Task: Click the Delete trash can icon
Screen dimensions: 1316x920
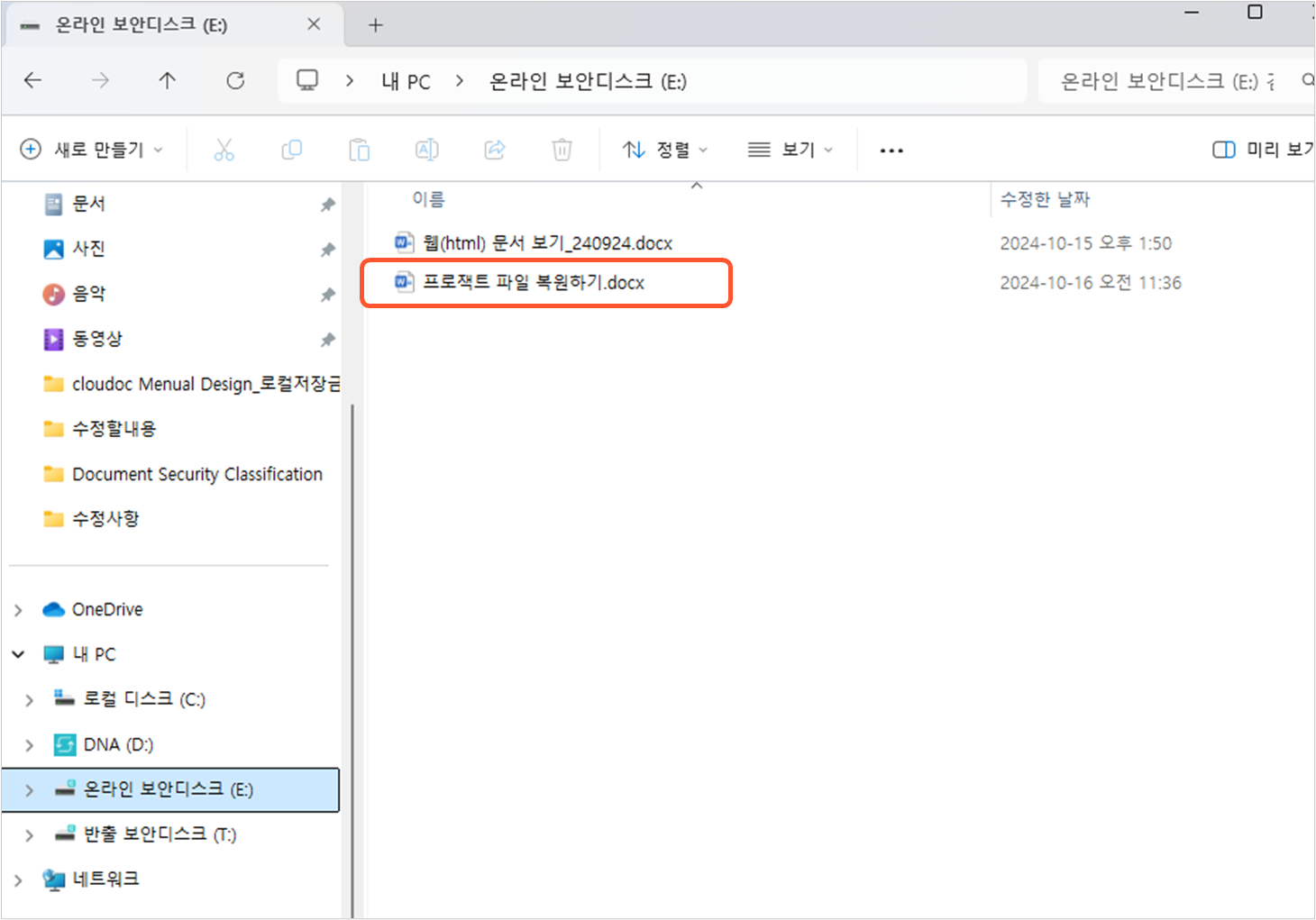Action: pyautogui.click(x=562, y=150)
